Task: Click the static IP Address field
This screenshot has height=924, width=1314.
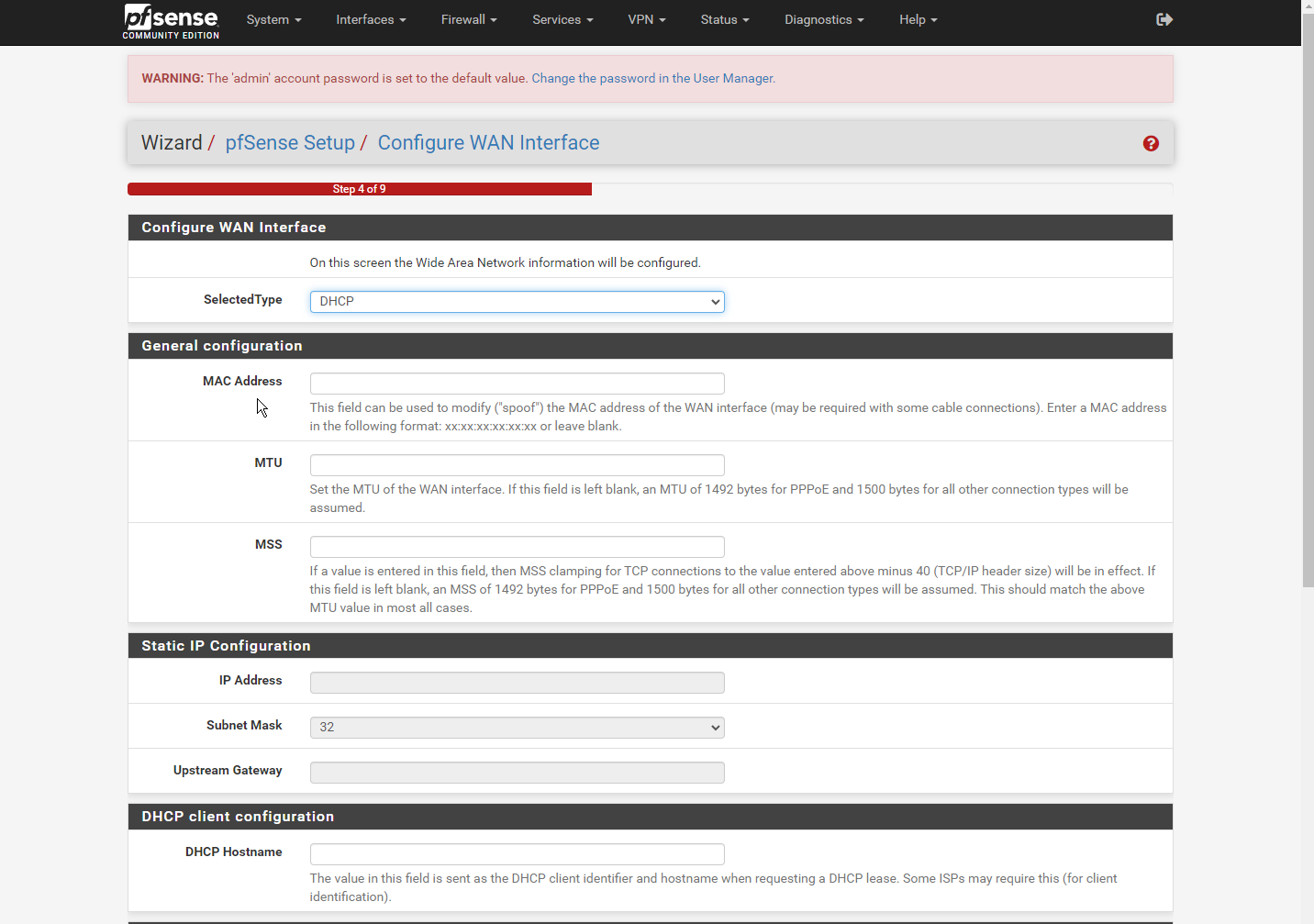Action: tap(518, 682)
